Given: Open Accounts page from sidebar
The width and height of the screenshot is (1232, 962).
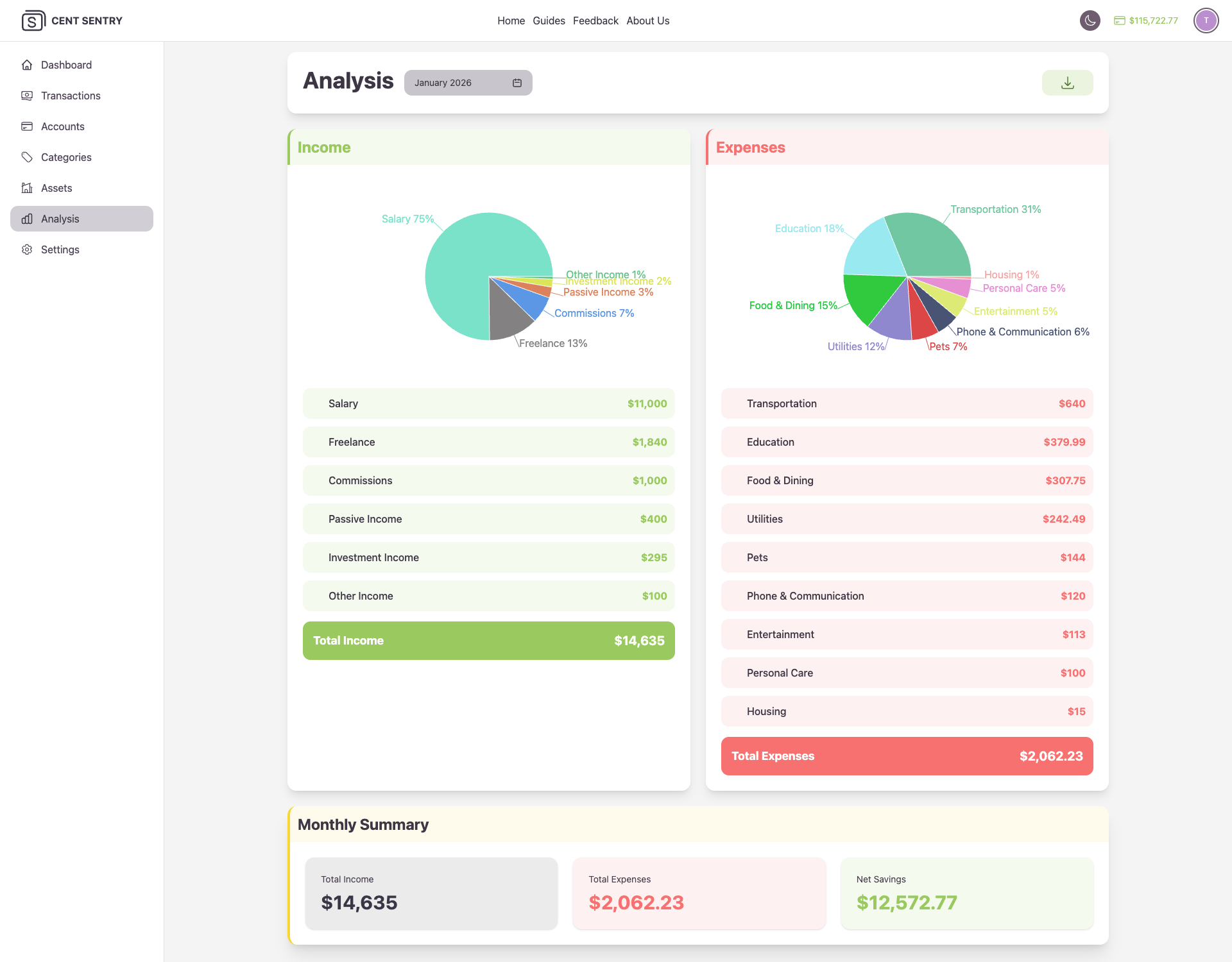Looking at the screenshot, I should coord(62,126).
